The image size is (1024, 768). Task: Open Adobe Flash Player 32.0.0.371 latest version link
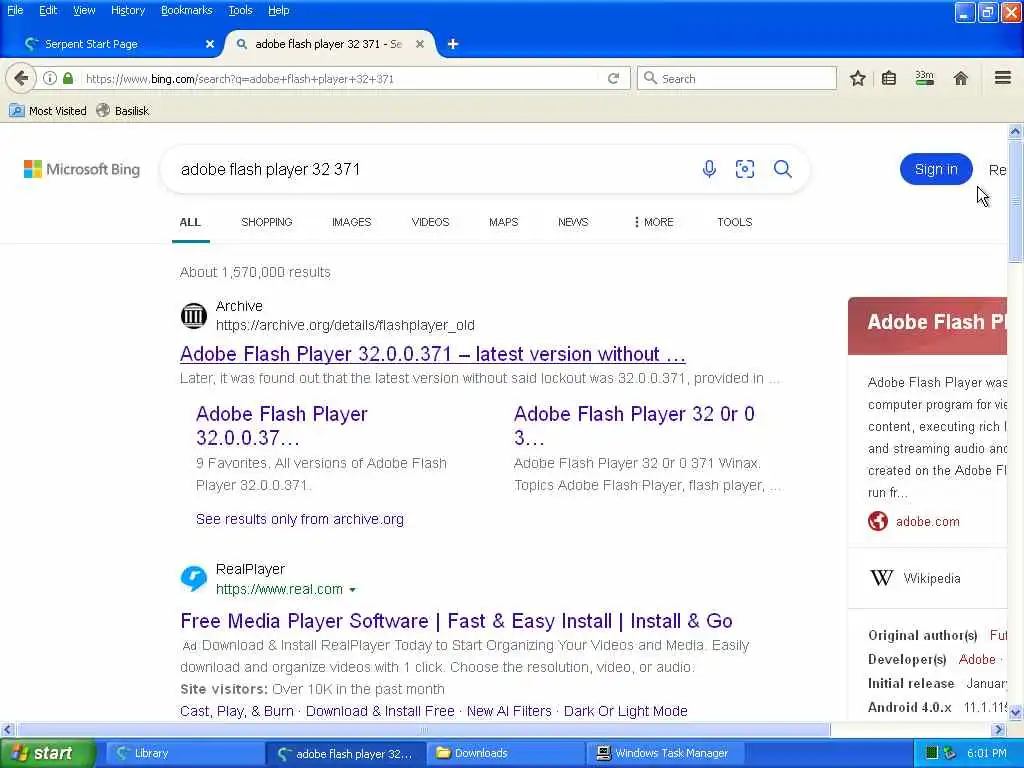(432, 354)
